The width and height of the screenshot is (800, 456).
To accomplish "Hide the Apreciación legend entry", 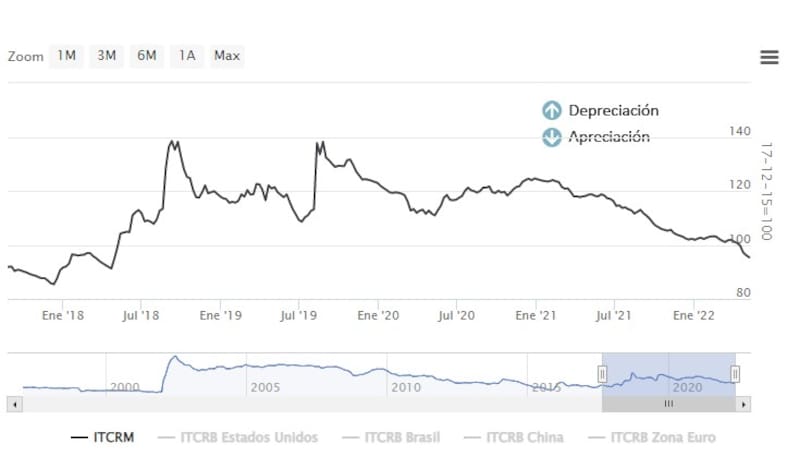I will [x=609, y=137].
